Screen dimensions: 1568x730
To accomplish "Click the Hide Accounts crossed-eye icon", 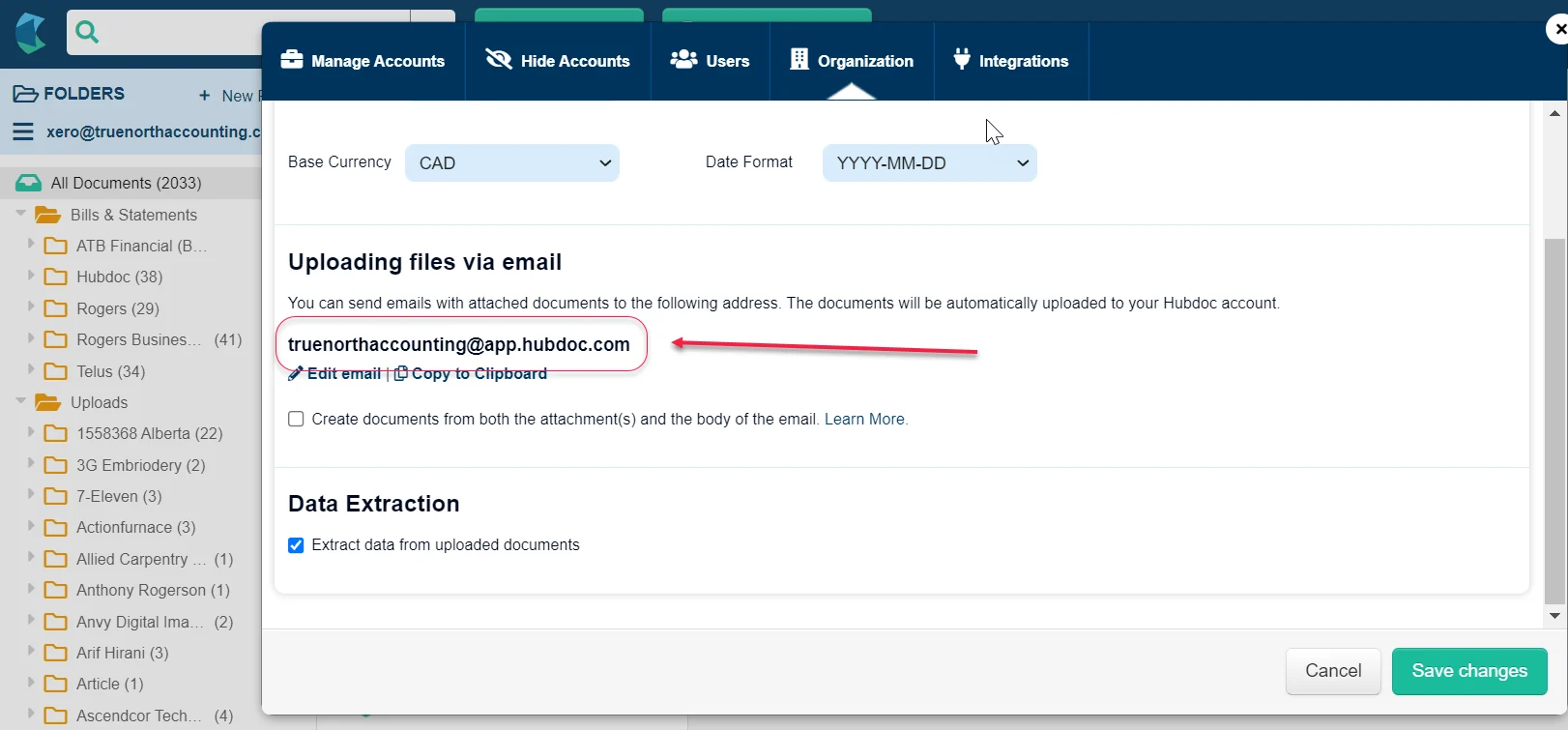I will (x=499, y=60).
